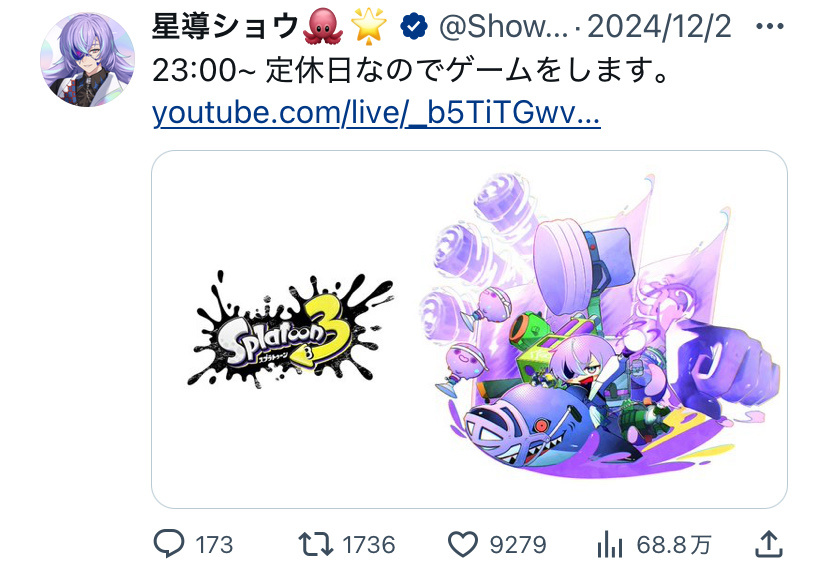Click the retweet arrows icon

[316, 544]
